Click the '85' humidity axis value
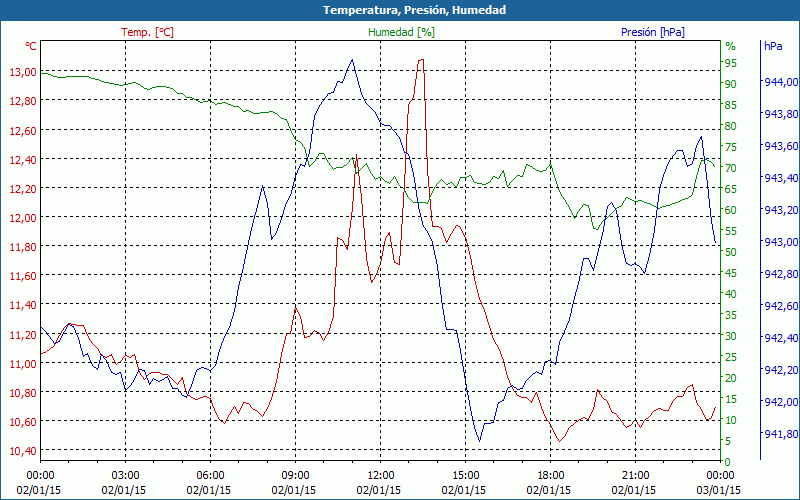Image resolution: width=800 pixels, height=500 pixels. point(731,105)
